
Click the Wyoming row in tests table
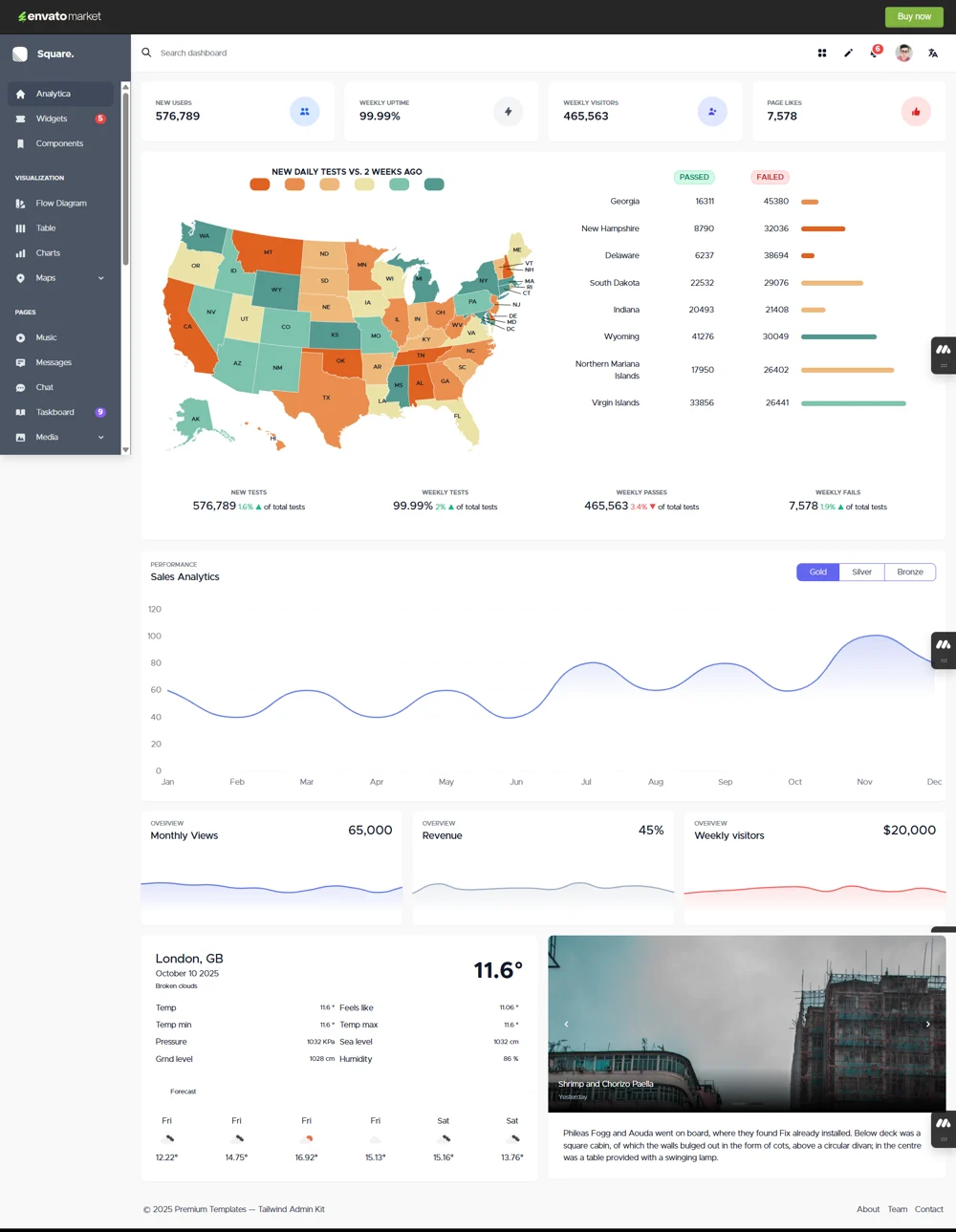739,336
